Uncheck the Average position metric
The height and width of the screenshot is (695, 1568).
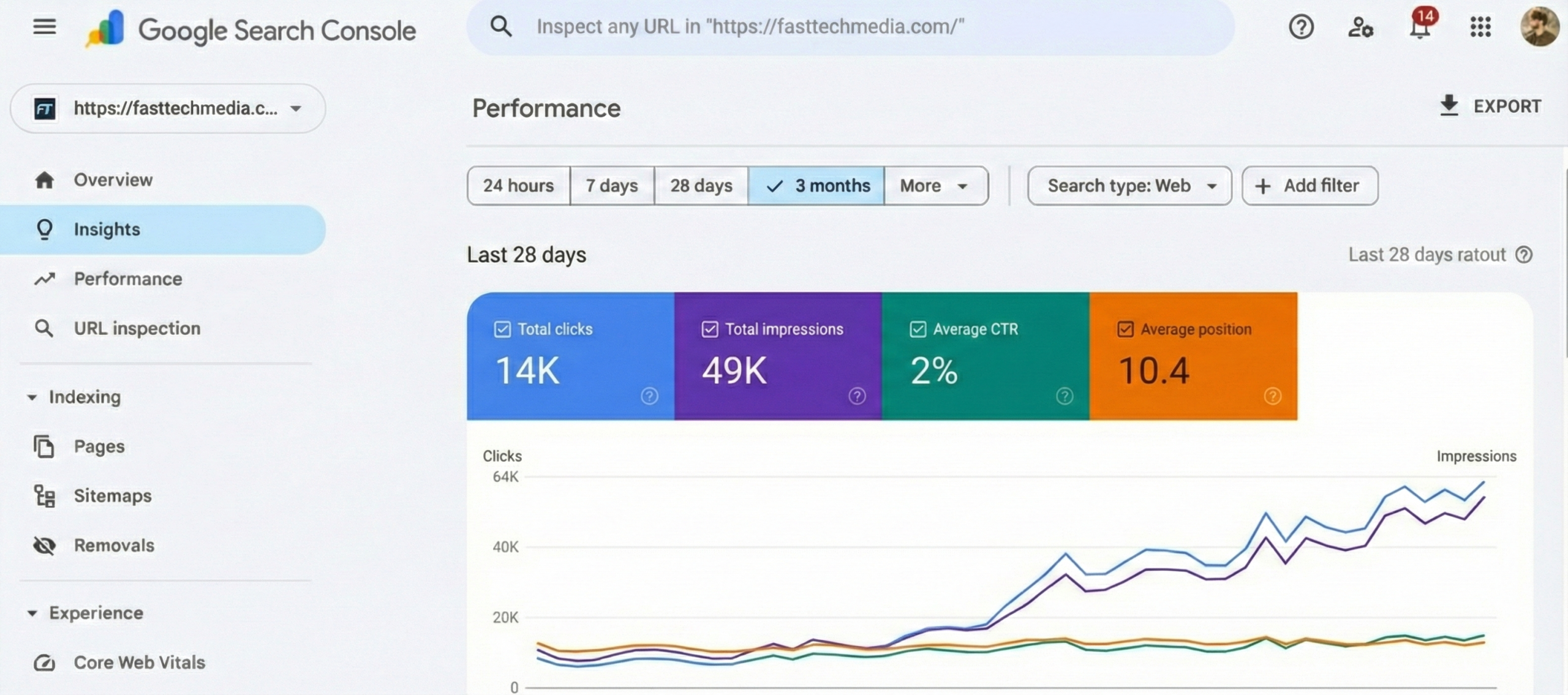(x=1125, y=329)
